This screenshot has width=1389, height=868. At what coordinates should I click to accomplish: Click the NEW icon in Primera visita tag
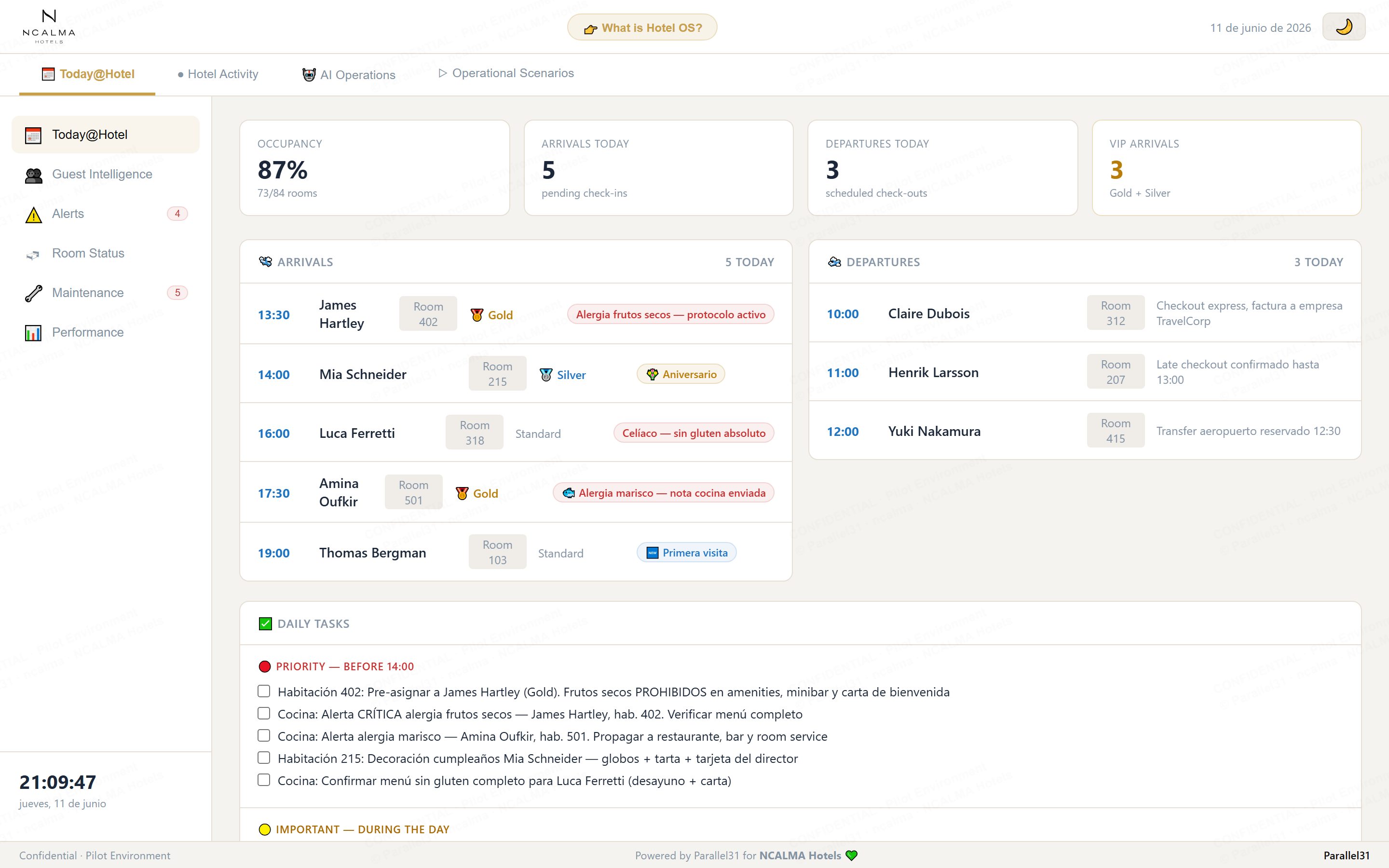click(x=652, y=553)
